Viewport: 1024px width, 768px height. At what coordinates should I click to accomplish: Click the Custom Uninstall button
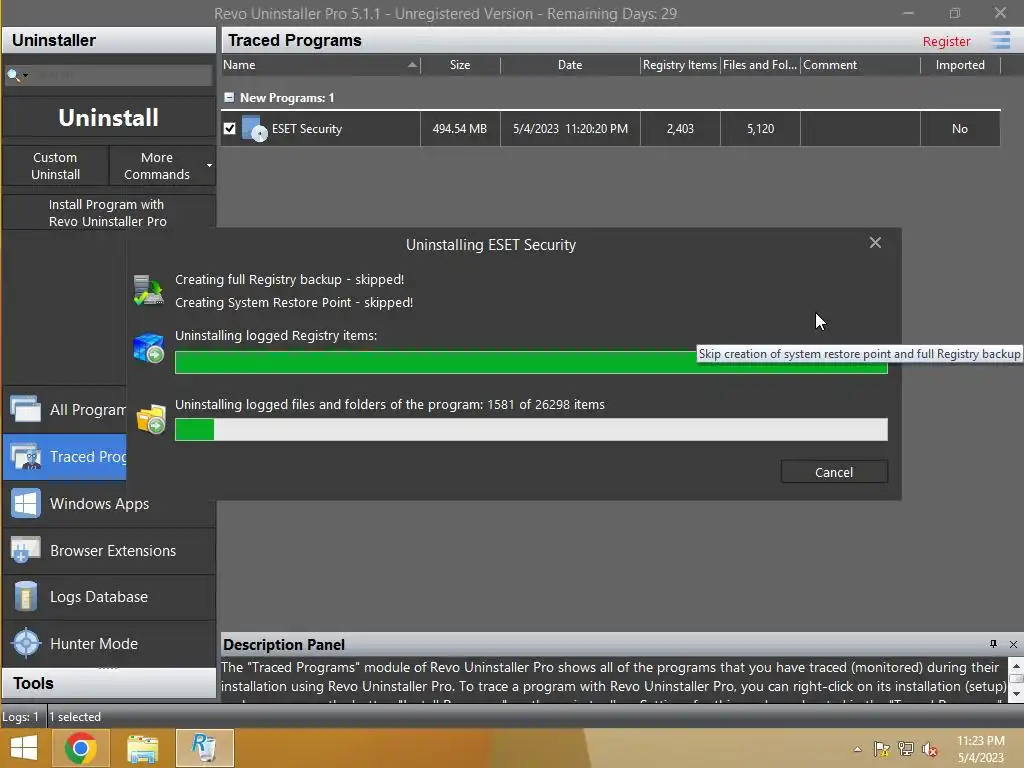(x=56, y=166)
